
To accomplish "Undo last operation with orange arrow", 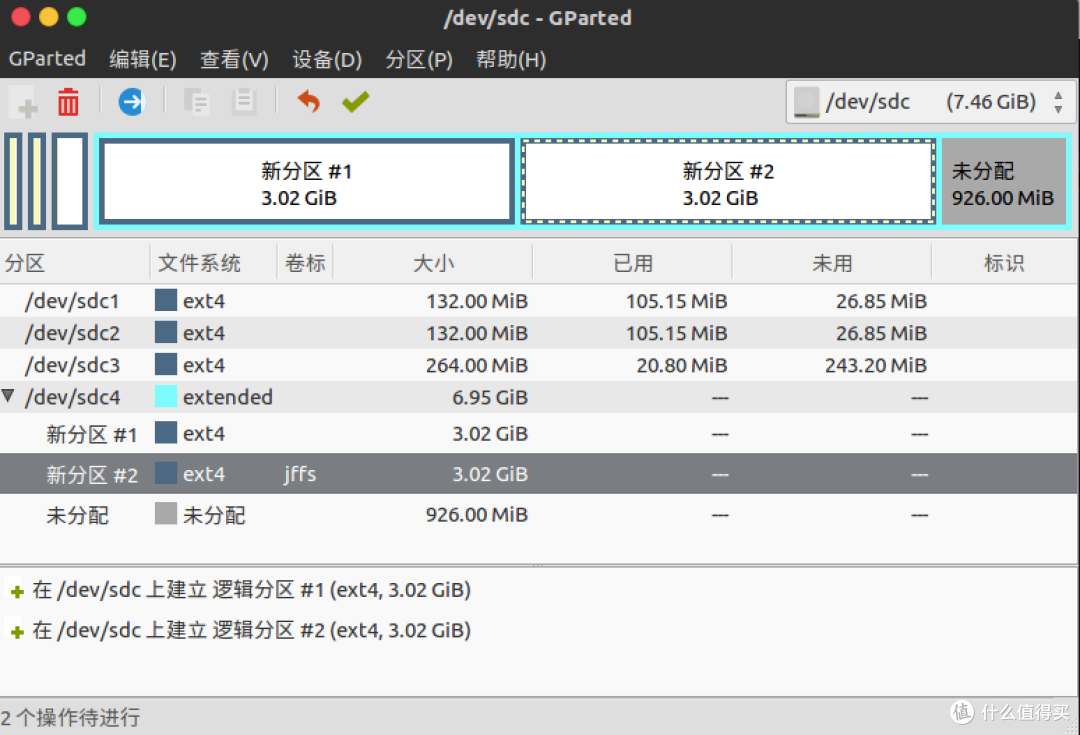I will [309, 101].
